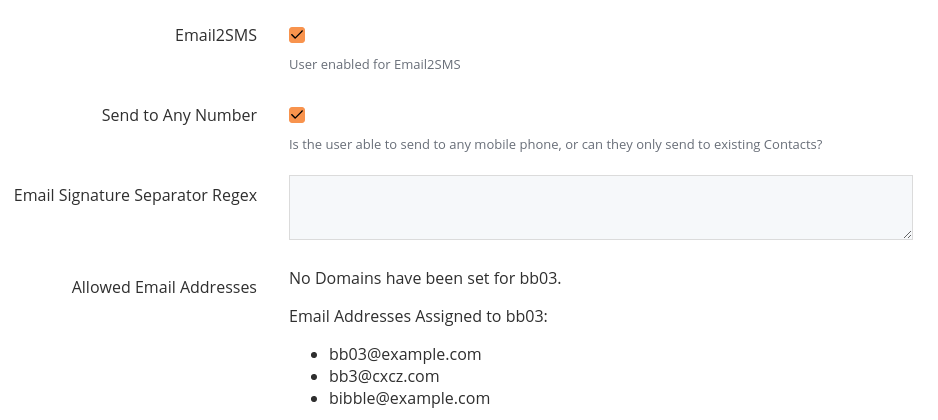Viewport: 938px width, 420px height.
Task: Select the bb3@cxcz.com list entry
Action: point(384,376)
